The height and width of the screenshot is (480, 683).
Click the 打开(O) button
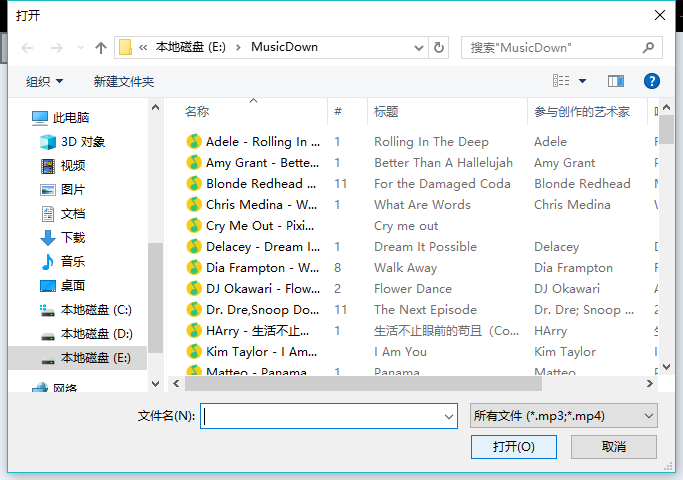(514, 446)
